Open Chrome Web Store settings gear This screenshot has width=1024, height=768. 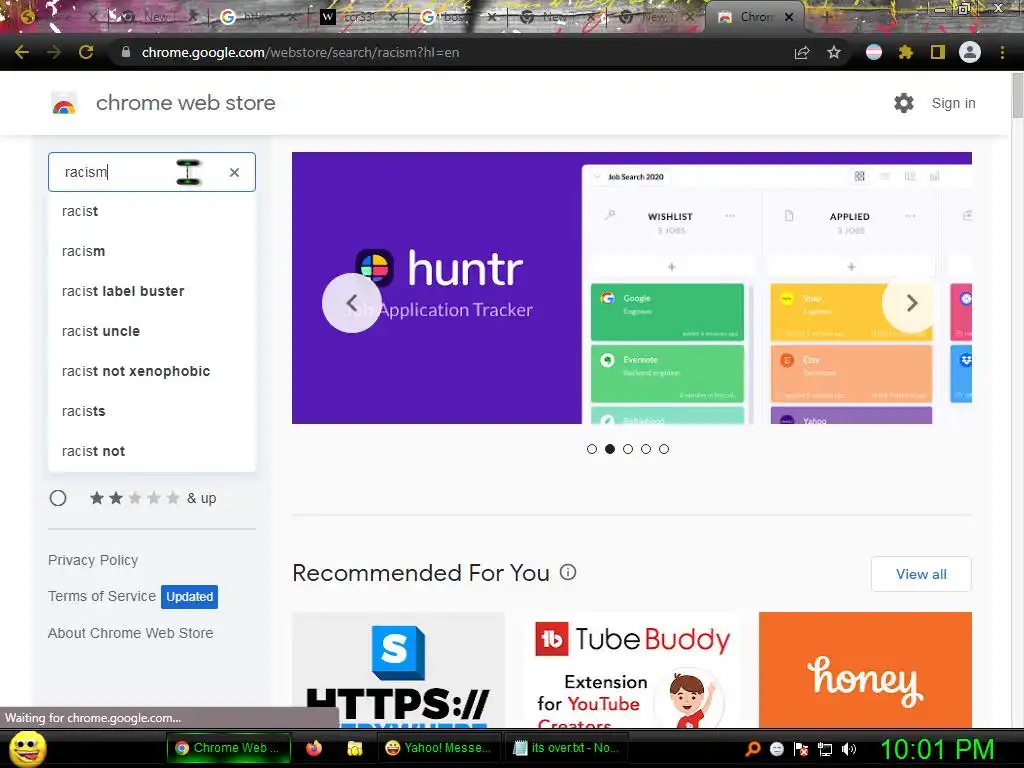[x=904, y=103]
